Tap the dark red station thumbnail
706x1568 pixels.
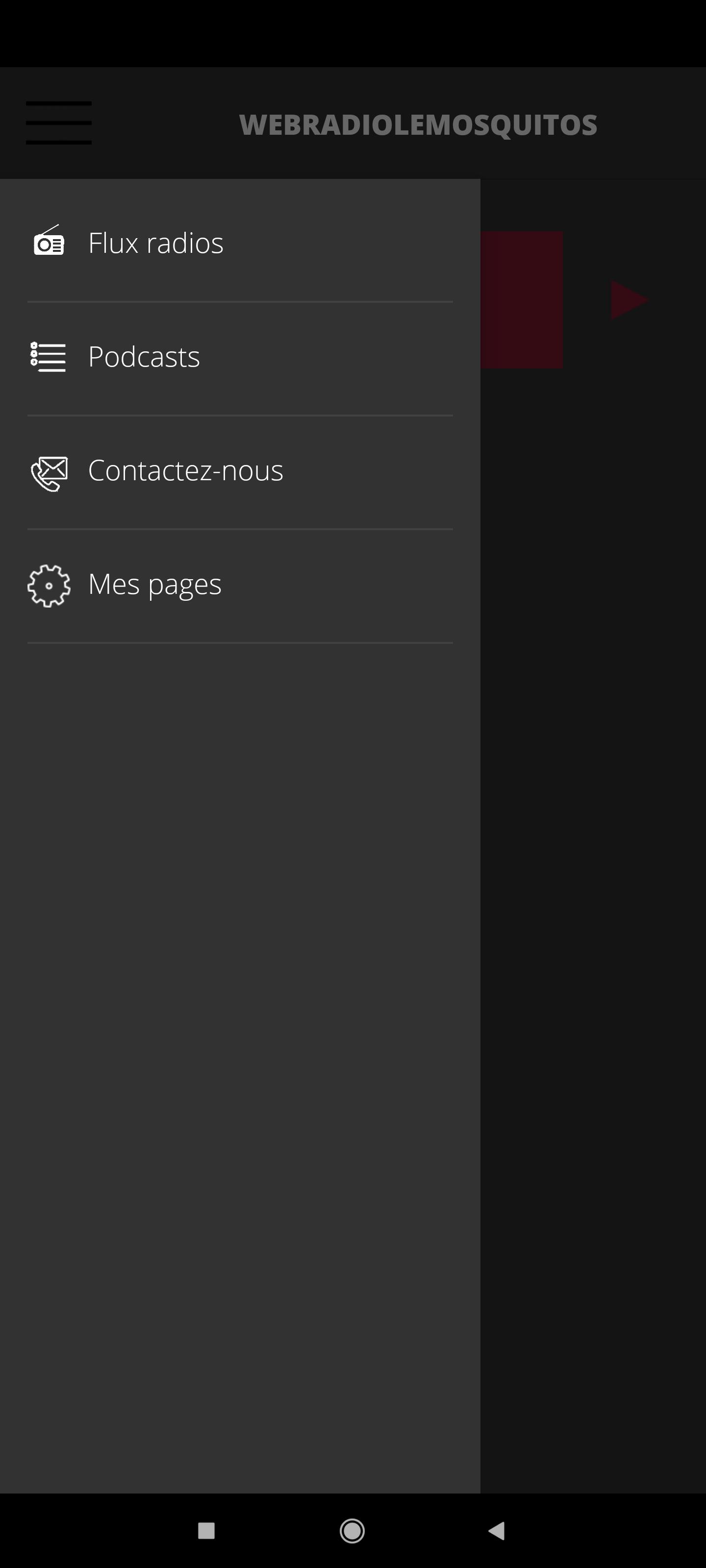click(522, 299)
